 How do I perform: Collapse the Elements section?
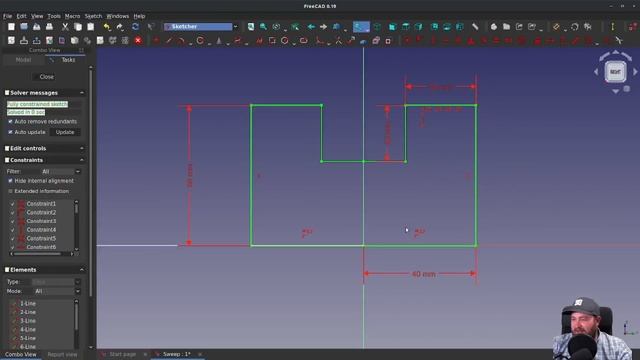click(82, 270)
